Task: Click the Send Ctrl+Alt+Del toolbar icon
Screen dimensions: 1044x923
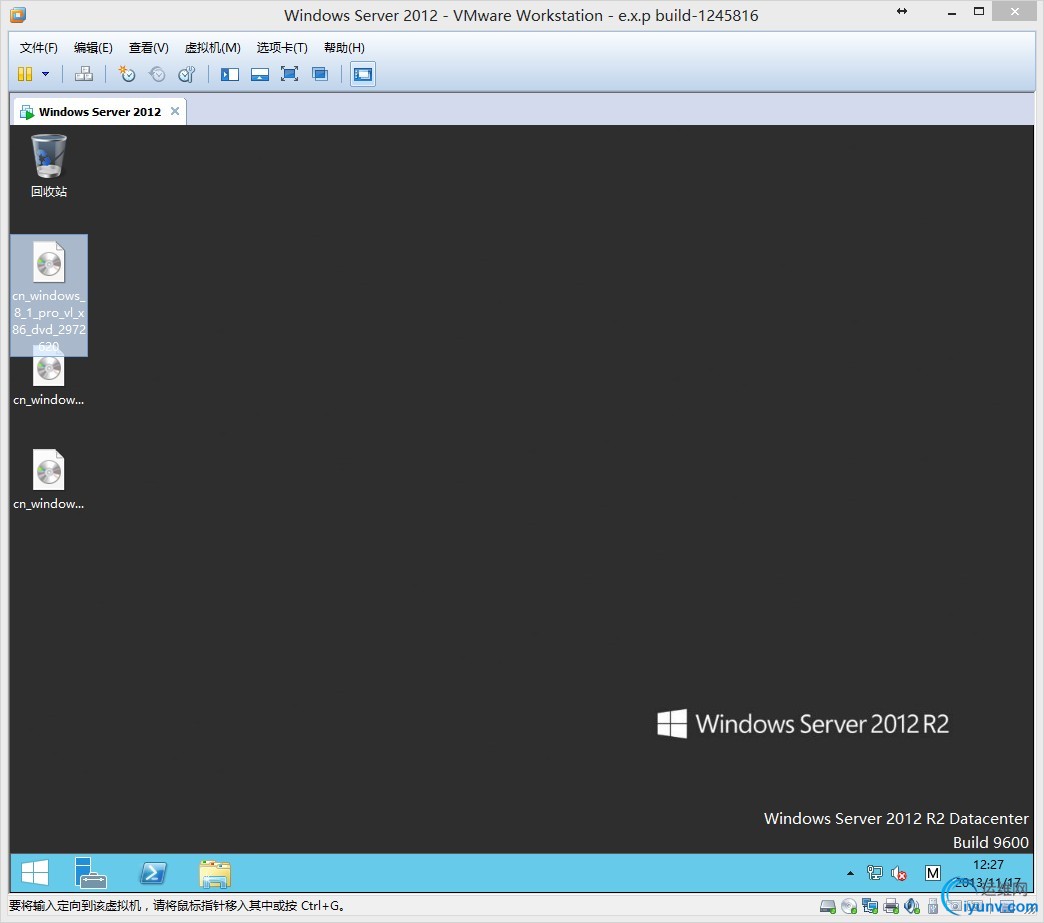Action: (84, 74)
